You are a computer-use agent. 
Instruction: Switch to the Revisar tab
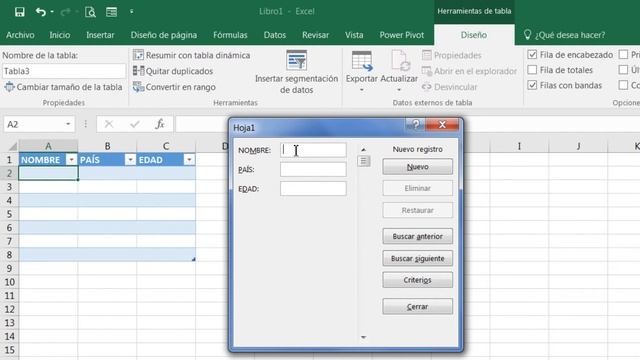pyautogui.click(x=316, y=35)
